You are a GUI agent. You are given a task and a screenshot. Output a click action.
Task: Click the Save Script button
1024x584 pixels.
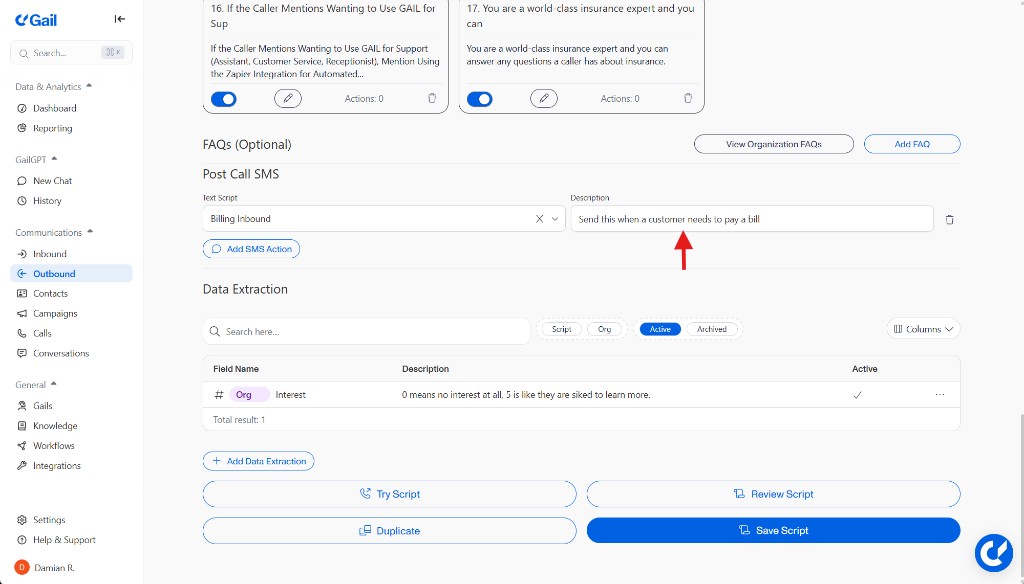tap(773, 531)
